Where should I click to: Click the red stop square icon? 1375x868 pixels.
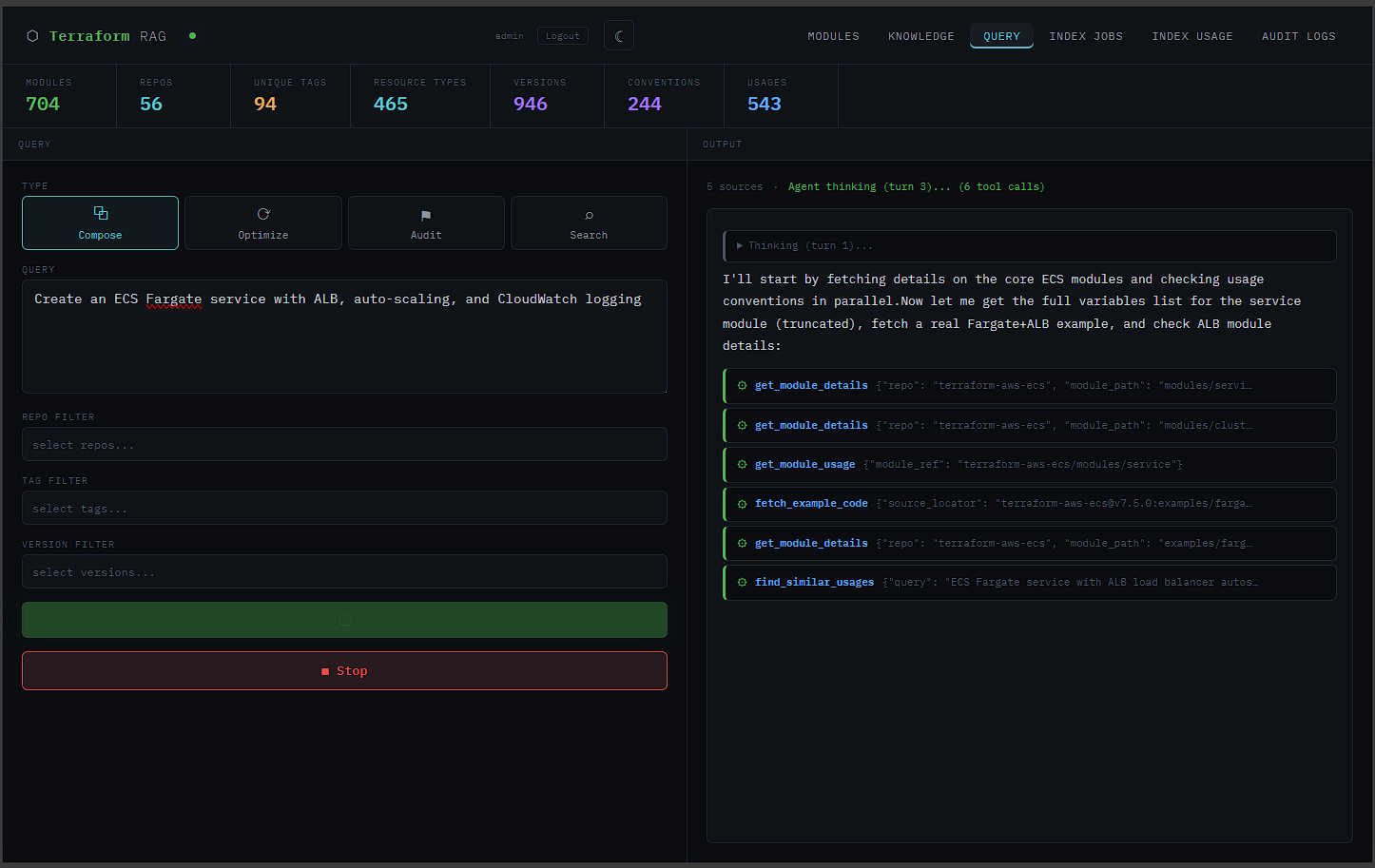coord(325,671)
